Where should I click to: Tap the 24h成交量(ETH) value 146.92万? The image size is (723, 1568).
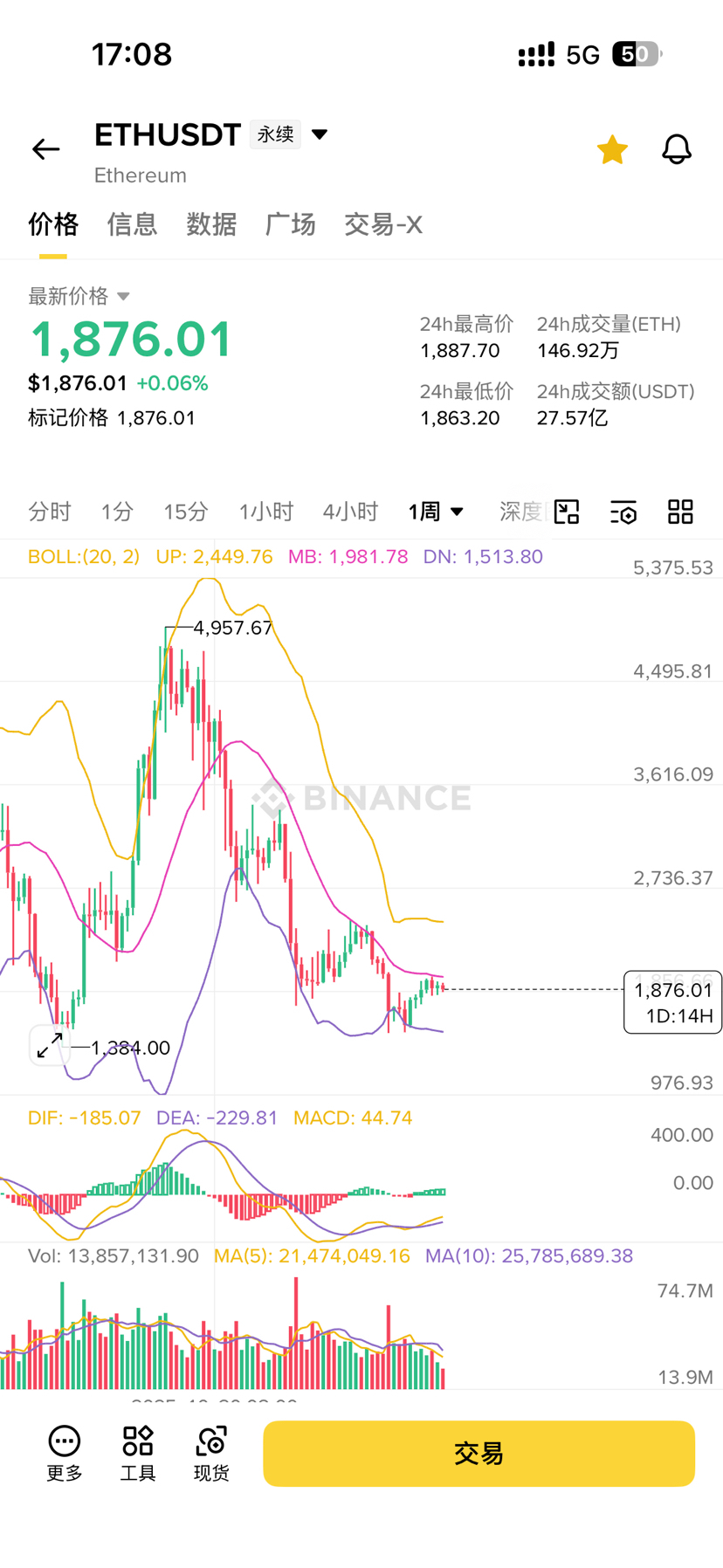point(578,351)
